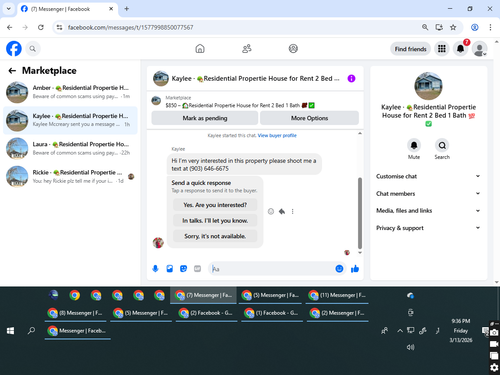Open the clock showing 9:36 PM Friday
Screen dimensions: 500x375
pos(461,331)
